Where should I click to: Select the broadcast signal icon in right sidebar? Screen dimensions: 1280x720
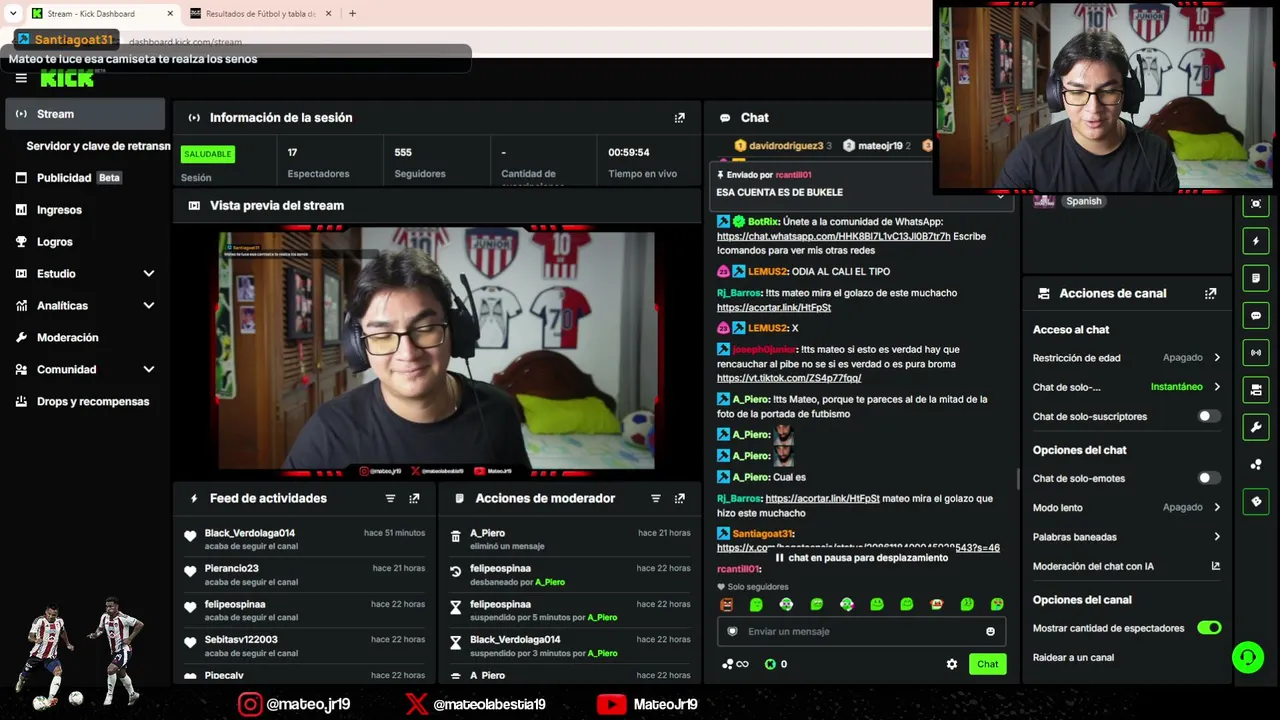[1256, 353]
